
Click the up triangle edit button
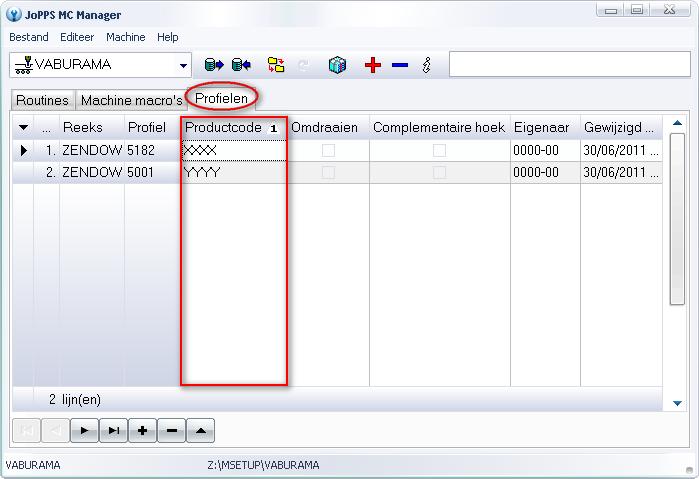[201, 430]
